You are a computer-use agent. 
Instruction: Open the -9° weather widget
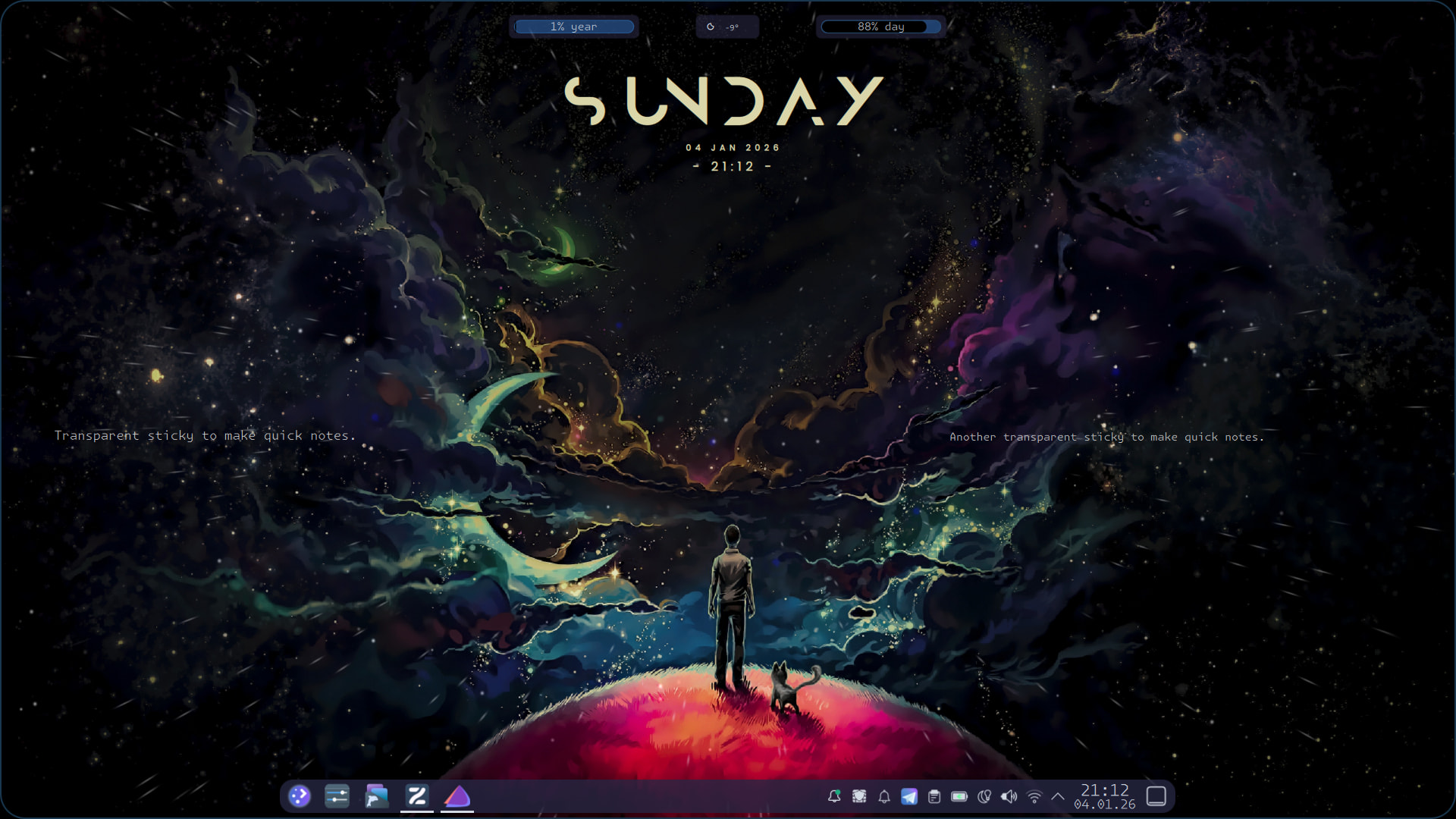pos(727,27)
